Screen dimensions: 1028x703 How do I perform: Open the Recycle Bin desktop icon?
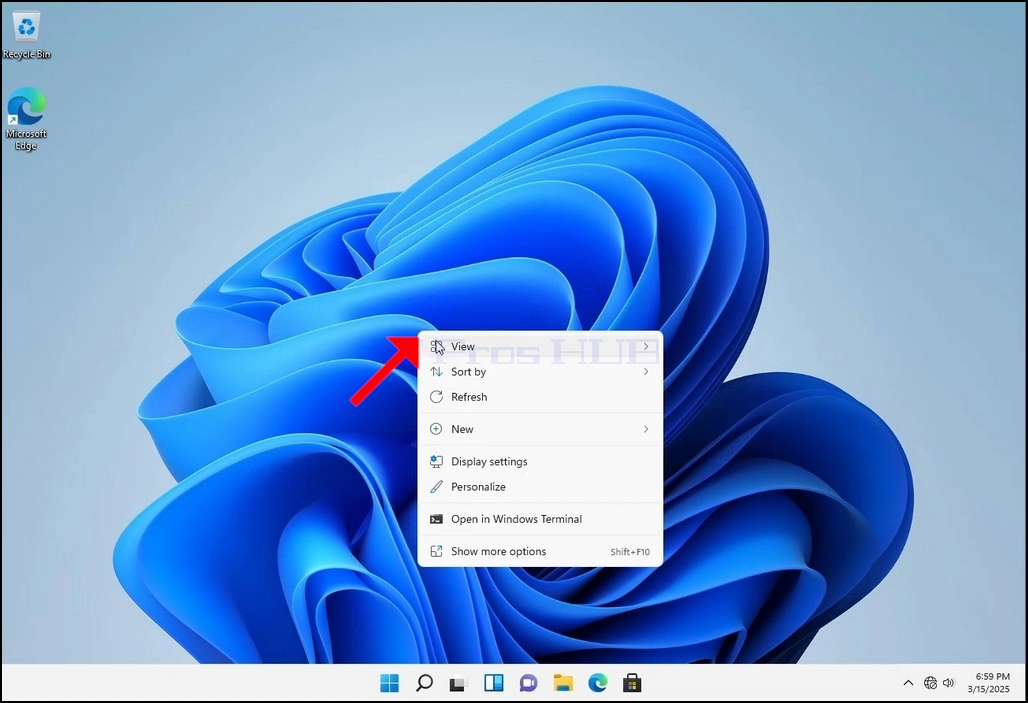tap(26, 35)
